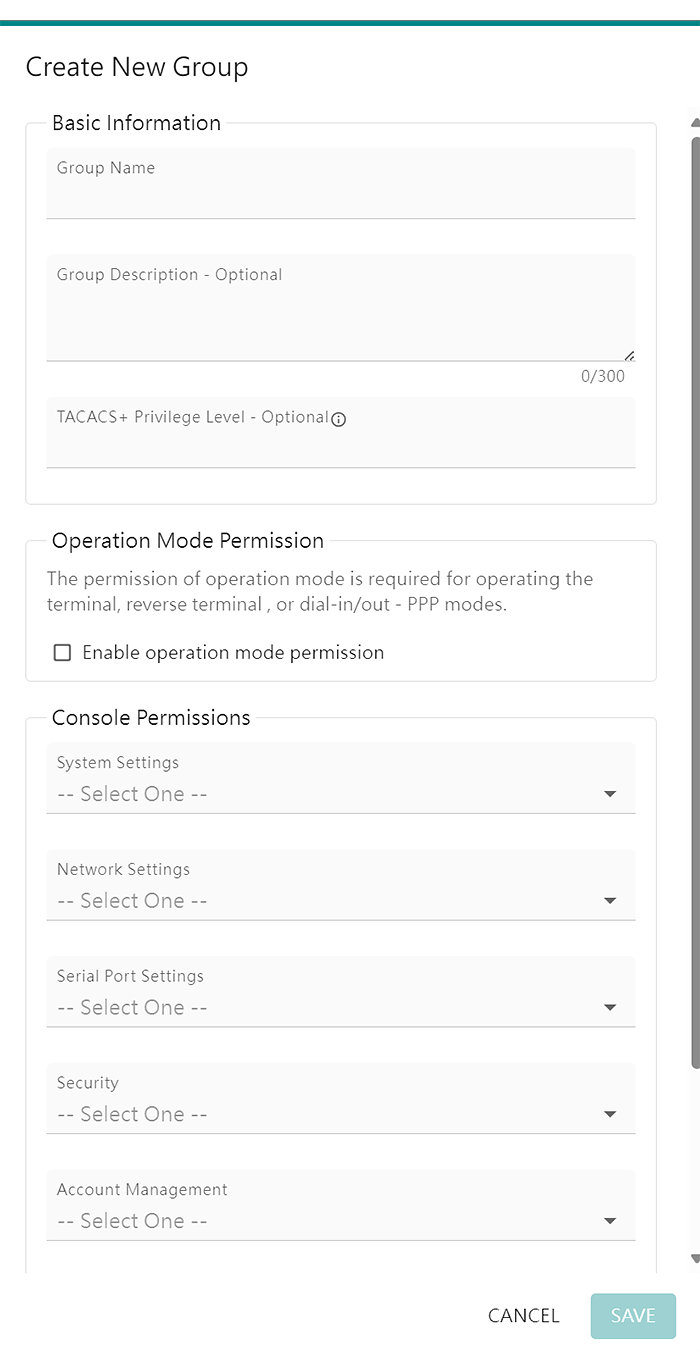The width and height of the screenshot is (700, 1371).
Task: Click the Serial Port Settings arrow icon
Action: tap(610, 1007)
